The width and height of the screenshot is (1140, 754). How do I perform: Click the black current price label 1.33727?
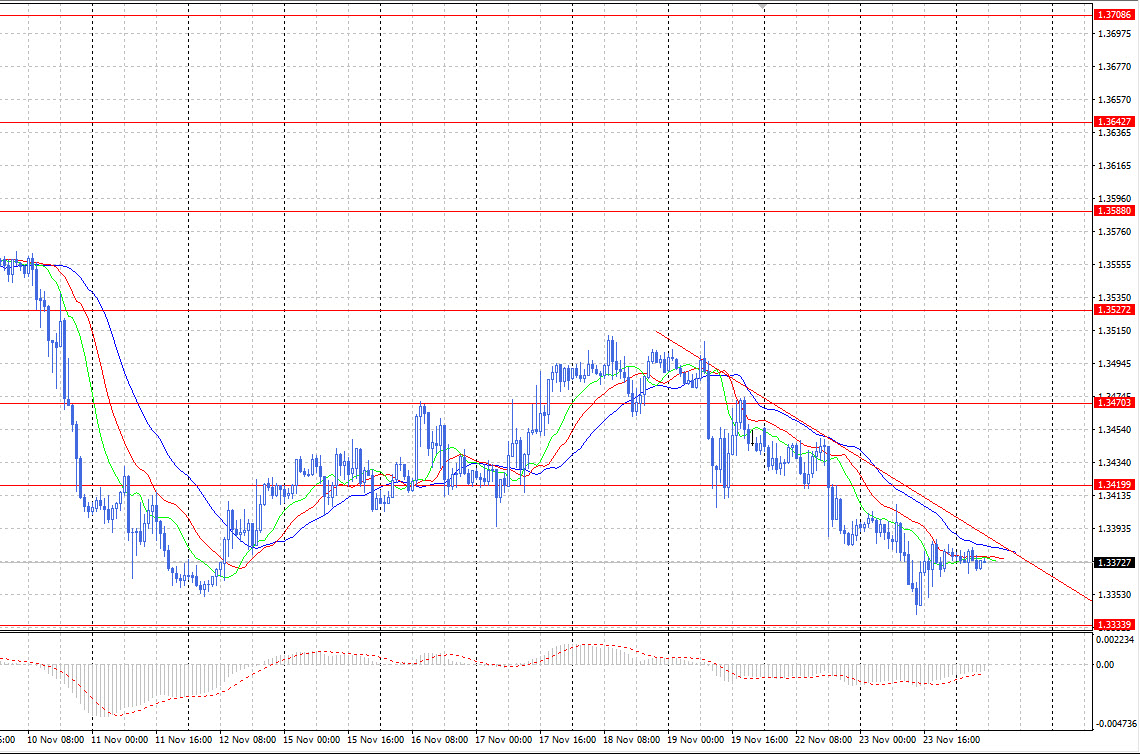(x=1114, y=563)
